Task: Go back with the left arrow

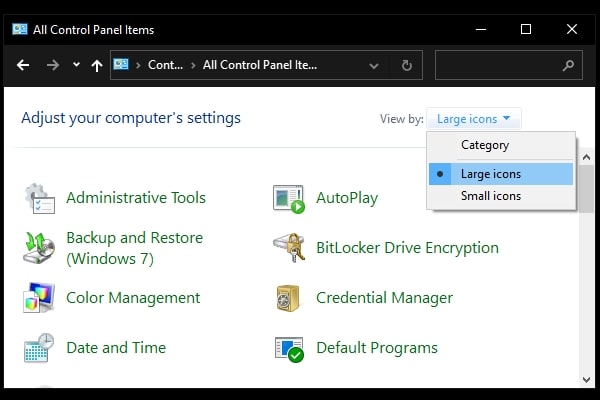Action: [x=23, y=65]
